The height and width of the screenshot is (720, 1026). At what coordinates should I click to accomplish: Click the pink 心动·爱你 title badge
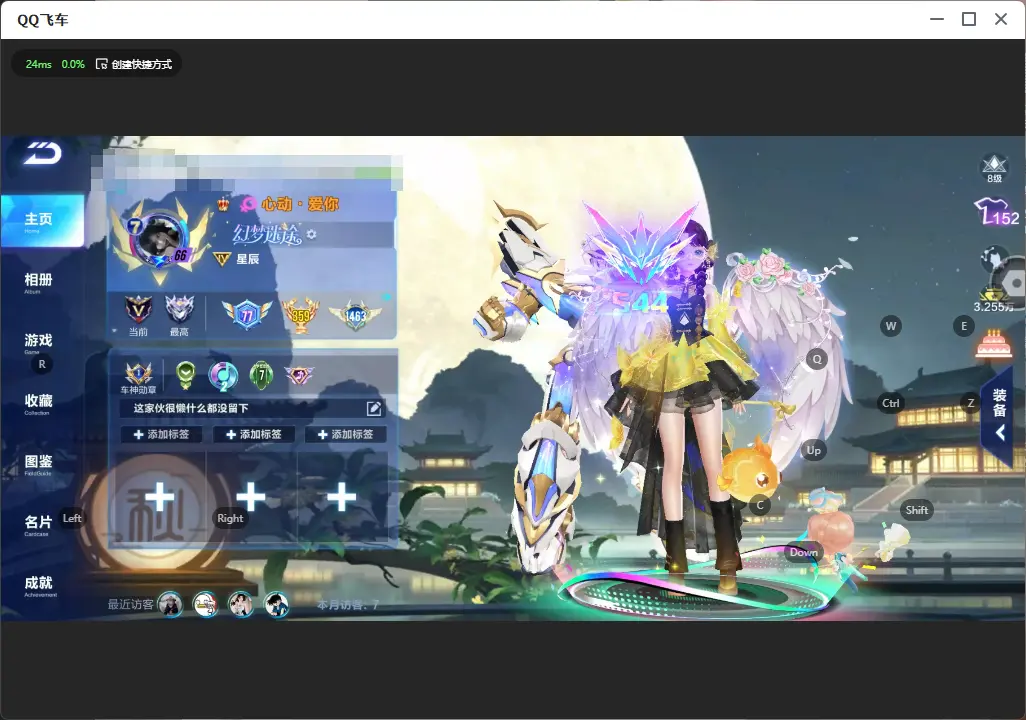290,204
